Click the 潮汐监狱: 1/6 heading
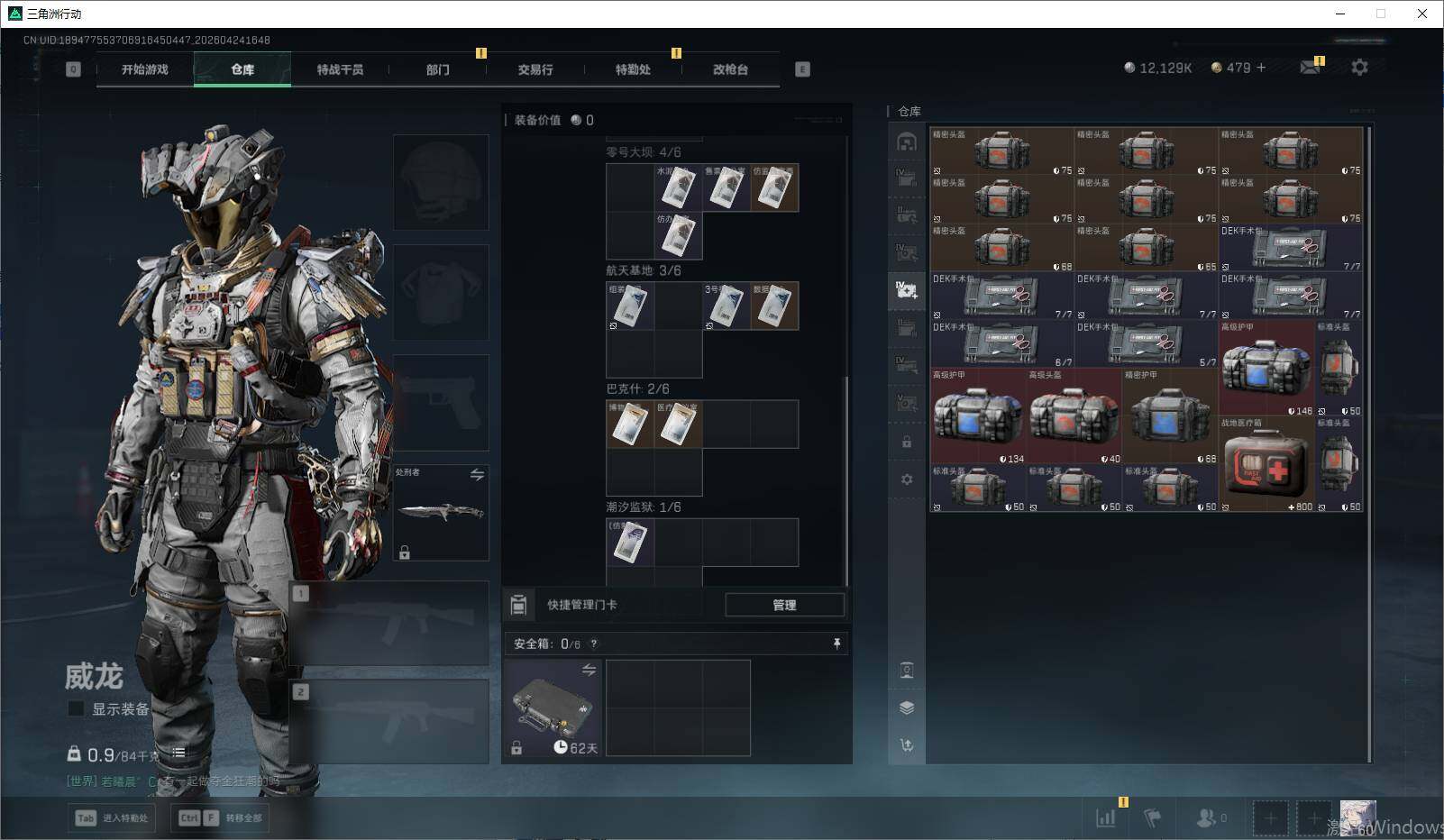1444x840 pixels. (644, 507)
